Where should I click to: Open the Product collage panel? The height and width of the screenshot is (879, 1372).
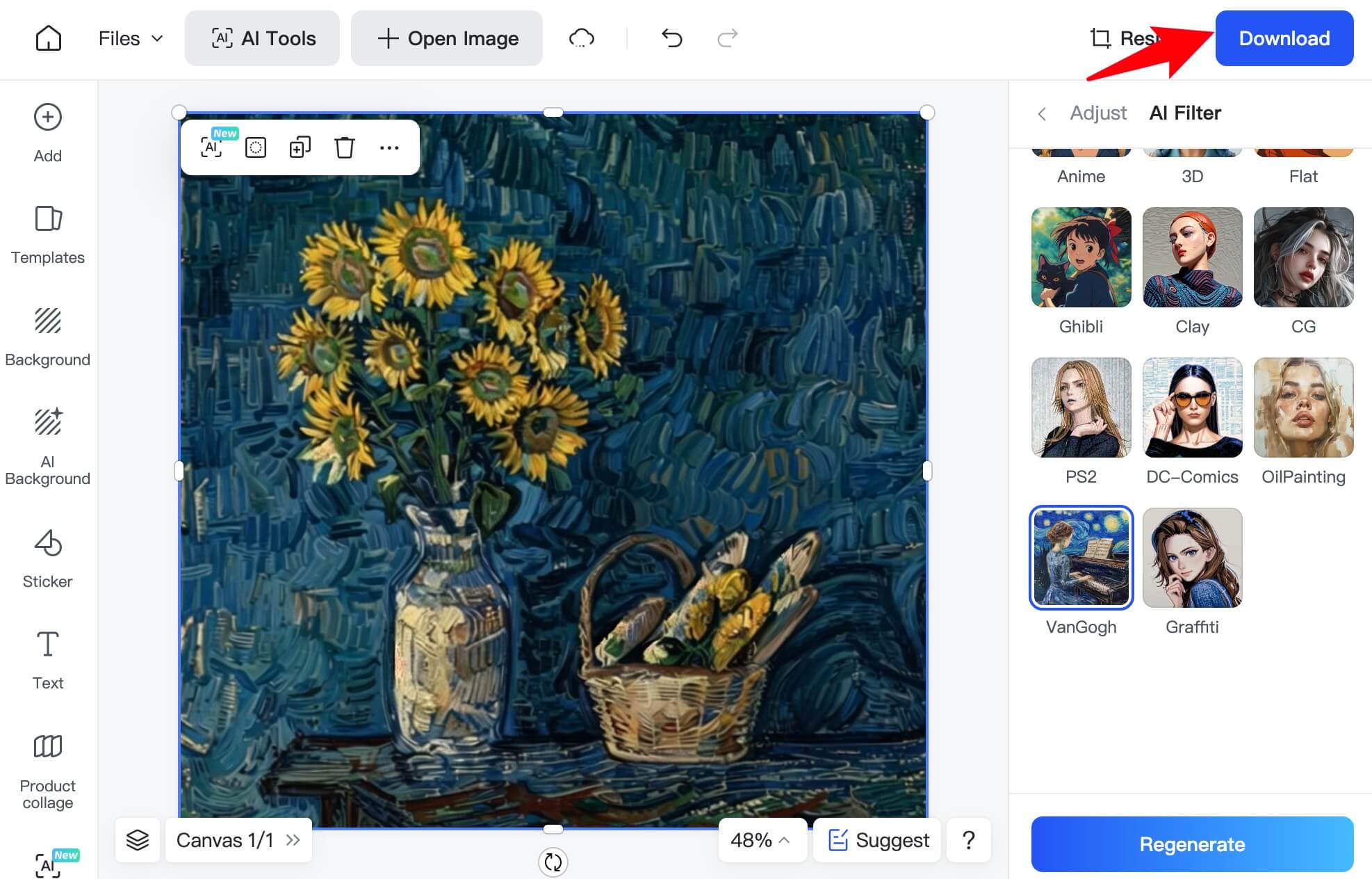point(48,773)
